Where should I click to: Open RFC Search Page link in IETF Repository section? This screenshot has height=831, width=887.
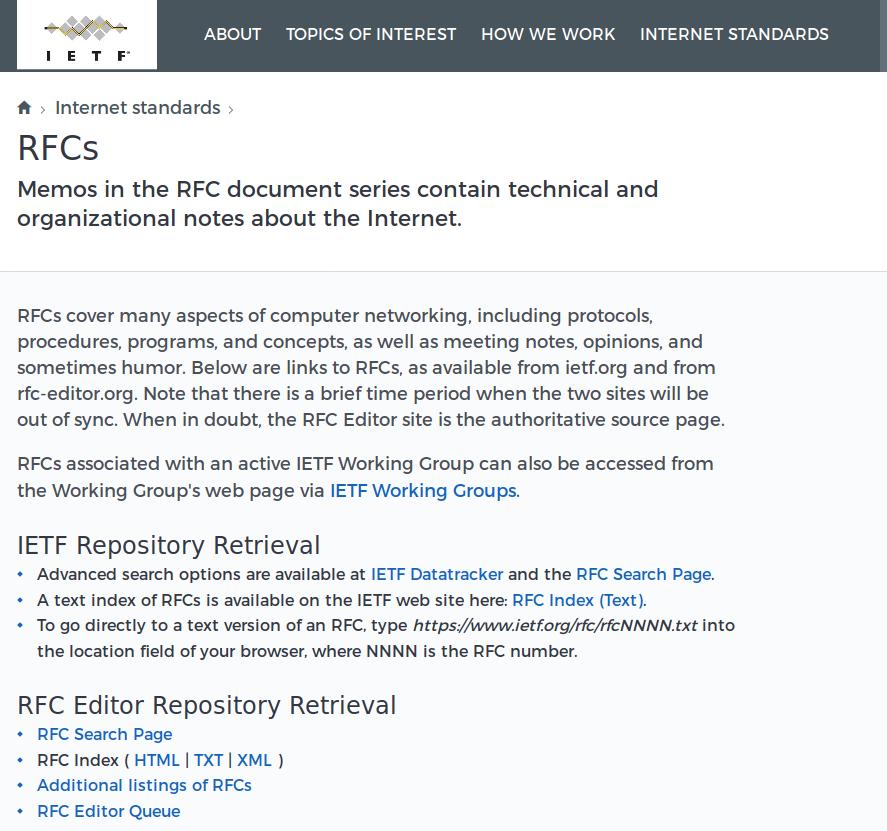(644, 574)
